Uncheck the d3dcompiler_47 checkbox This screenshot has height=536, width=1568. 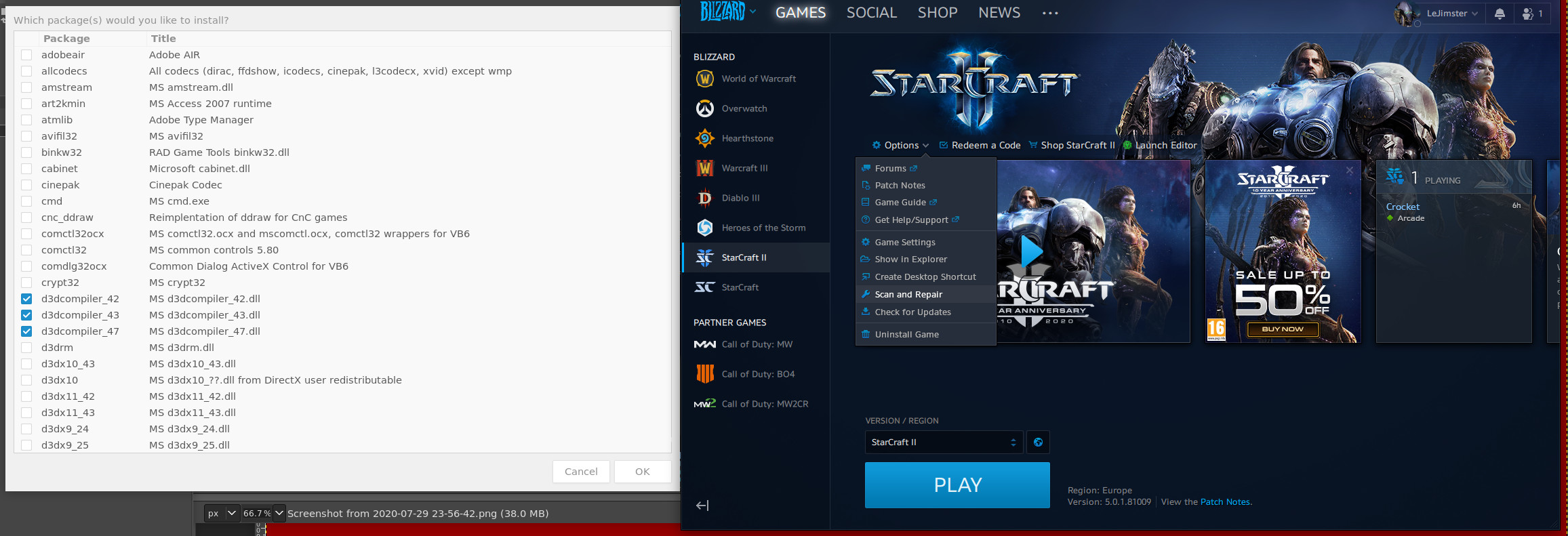26,331
